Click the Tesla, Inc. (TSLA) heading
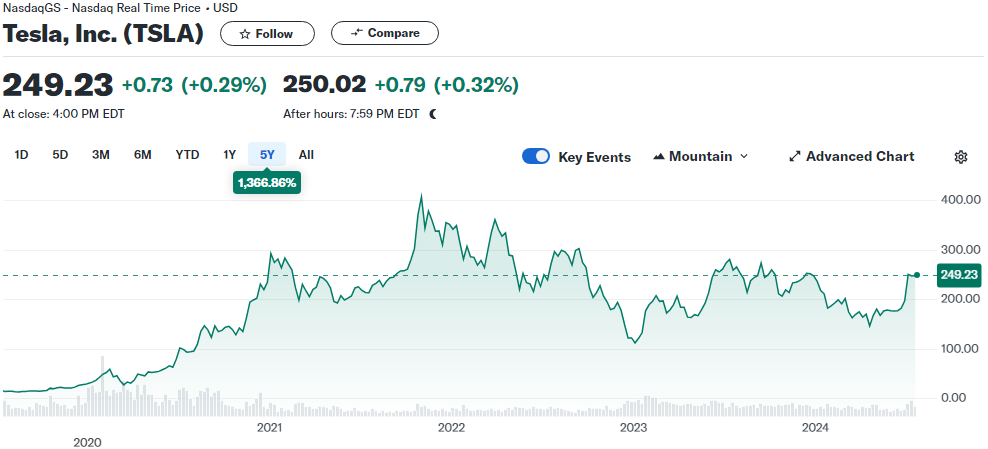The image size is (988, 449). [103, 33]
